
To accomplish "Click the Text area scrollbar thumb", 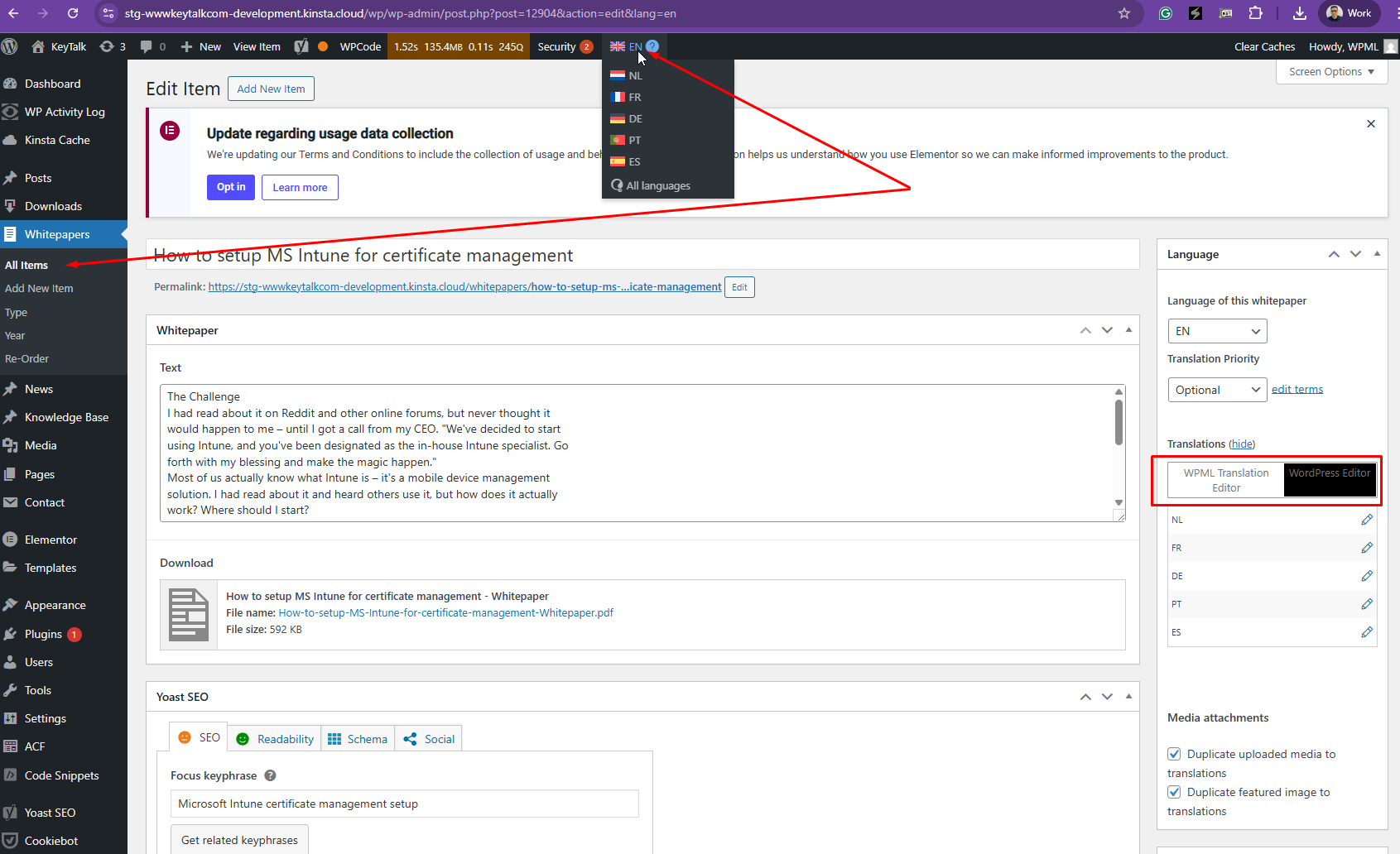I will click(x=1119, y=423).
